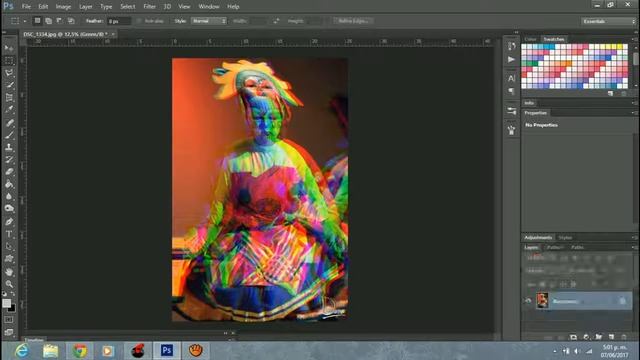Open the Layer menu
Image resolution: width=640 pixels, height=360 pixels.
85,7
